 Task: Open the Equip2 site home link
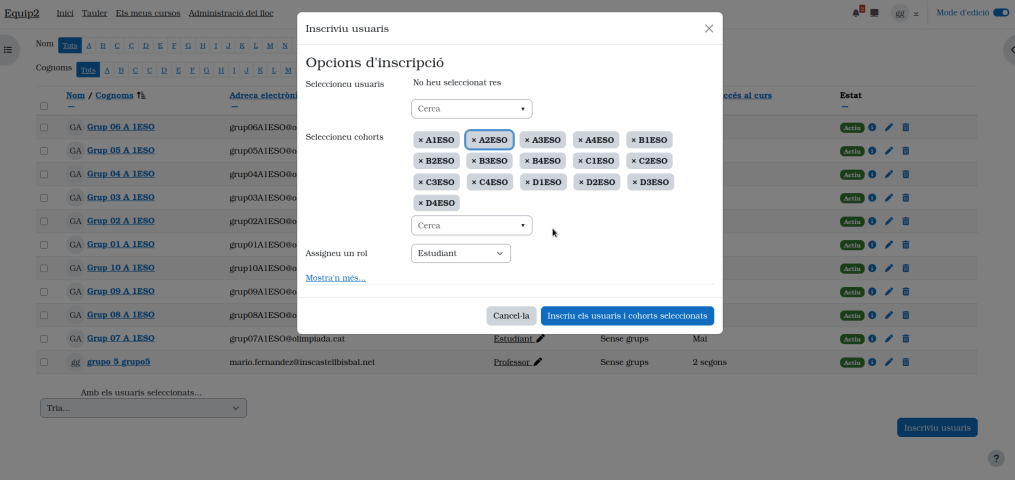point(22,13)
